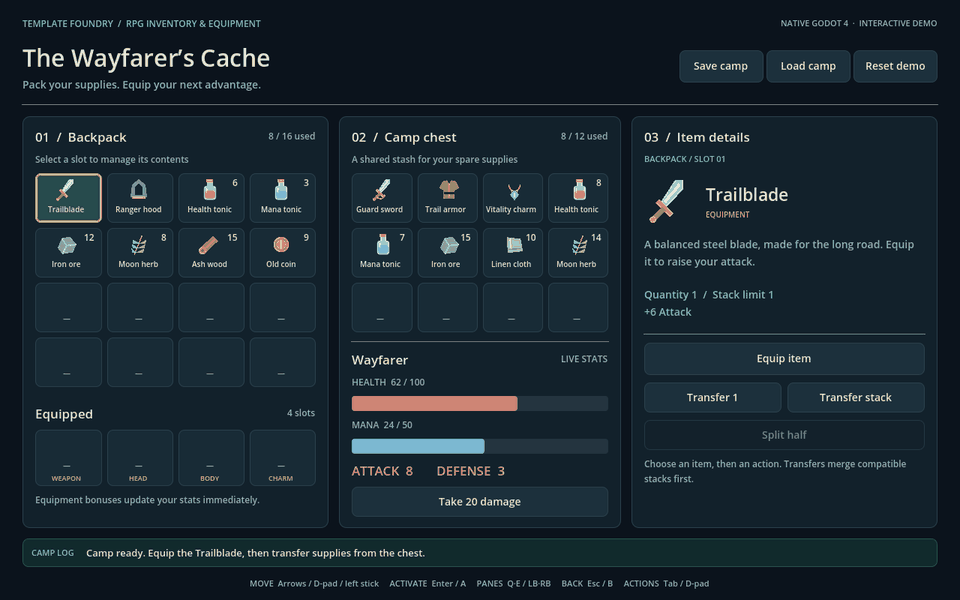960x600 pixels.
Task: Select the camp chest Mana tonic
Action: 382,253
